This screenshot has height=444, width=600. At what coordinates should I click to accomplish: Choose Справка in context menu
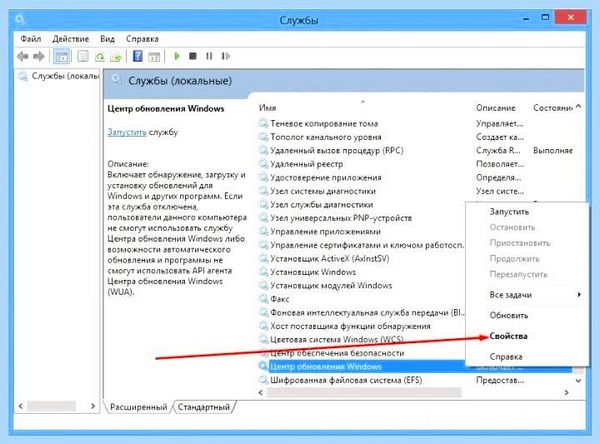click(505, 357)
